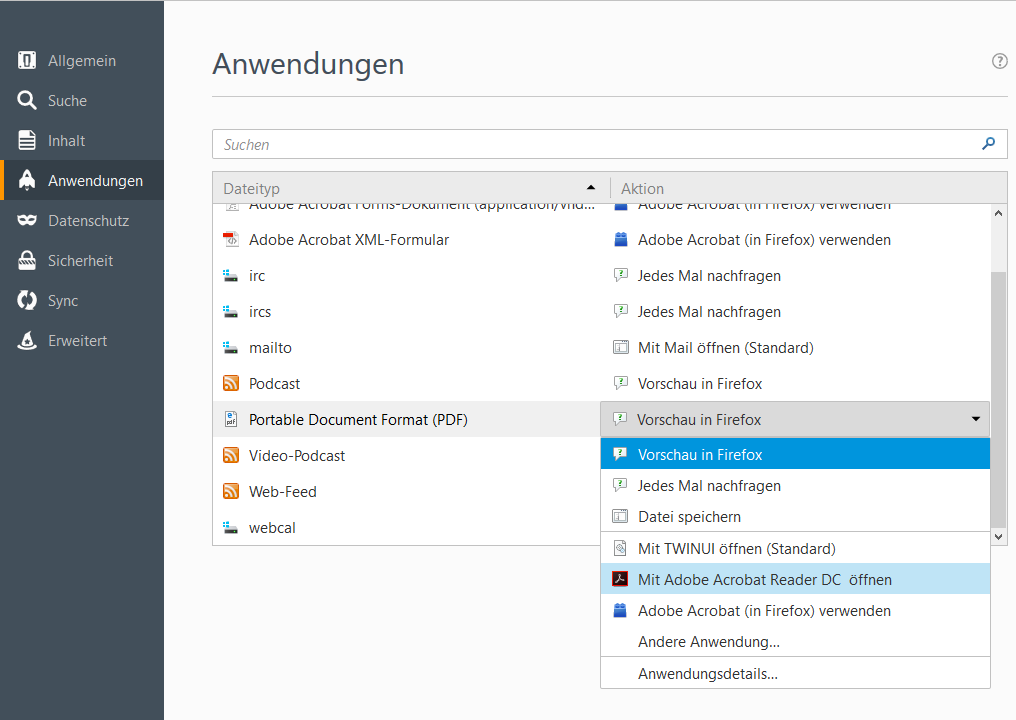
Task: Click the Allgemein sidebar icon
Action: [27, 60]
